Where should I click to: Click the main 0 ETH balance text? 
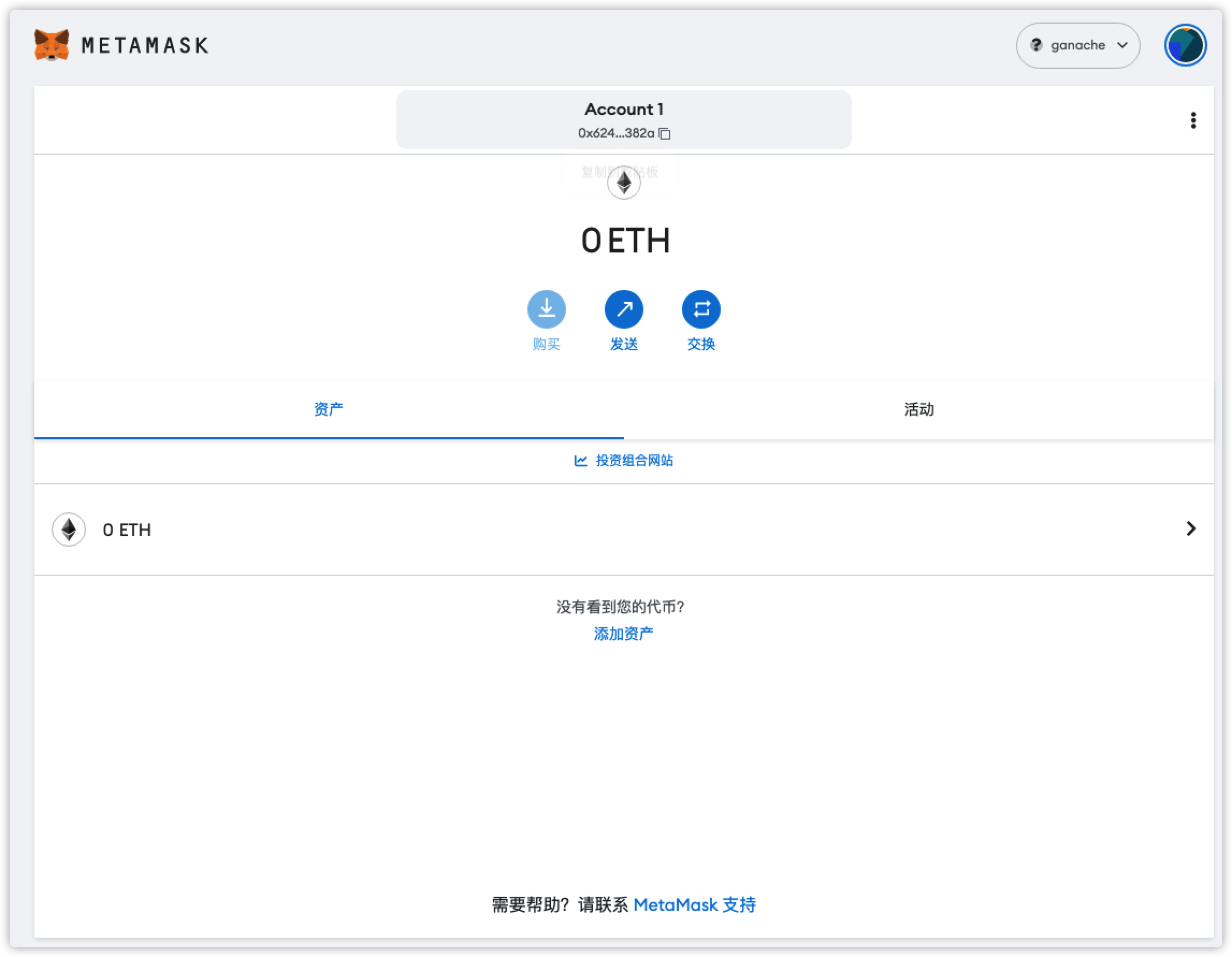625,241
